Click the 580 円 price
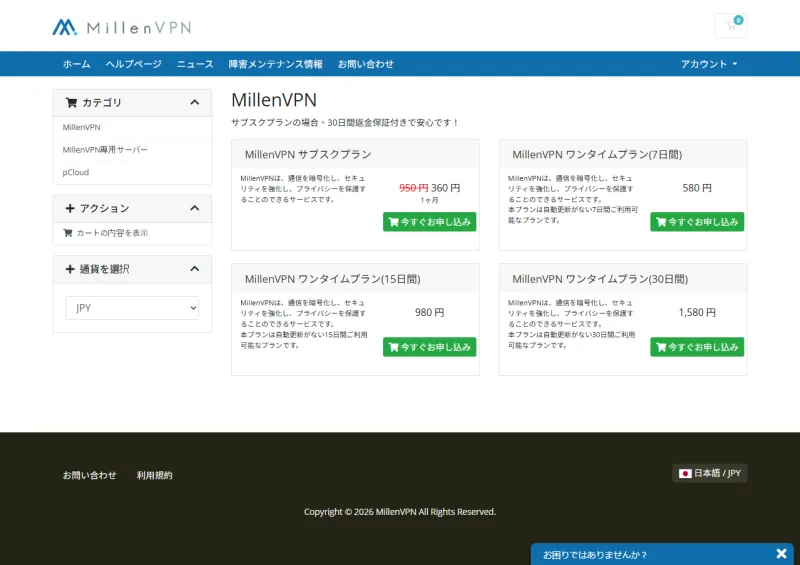The image size is (800, 565). 697,188
